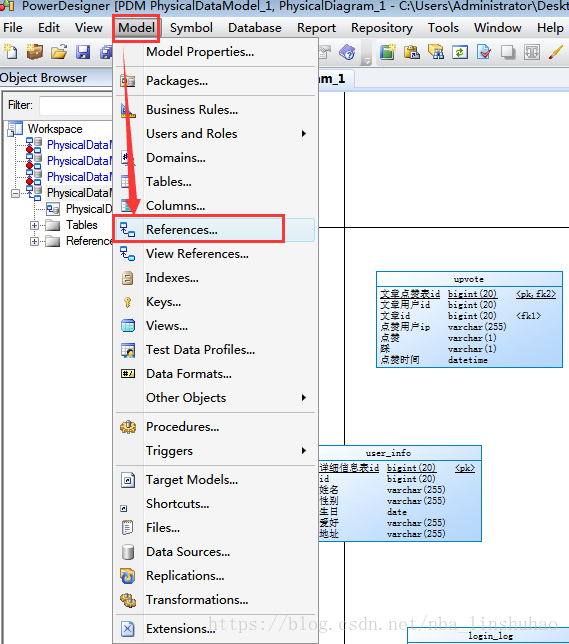Image resolution: width=569 pixels, height=644 pixels.
Task: Click the Packages menu icon
Action: click(128, 81)
